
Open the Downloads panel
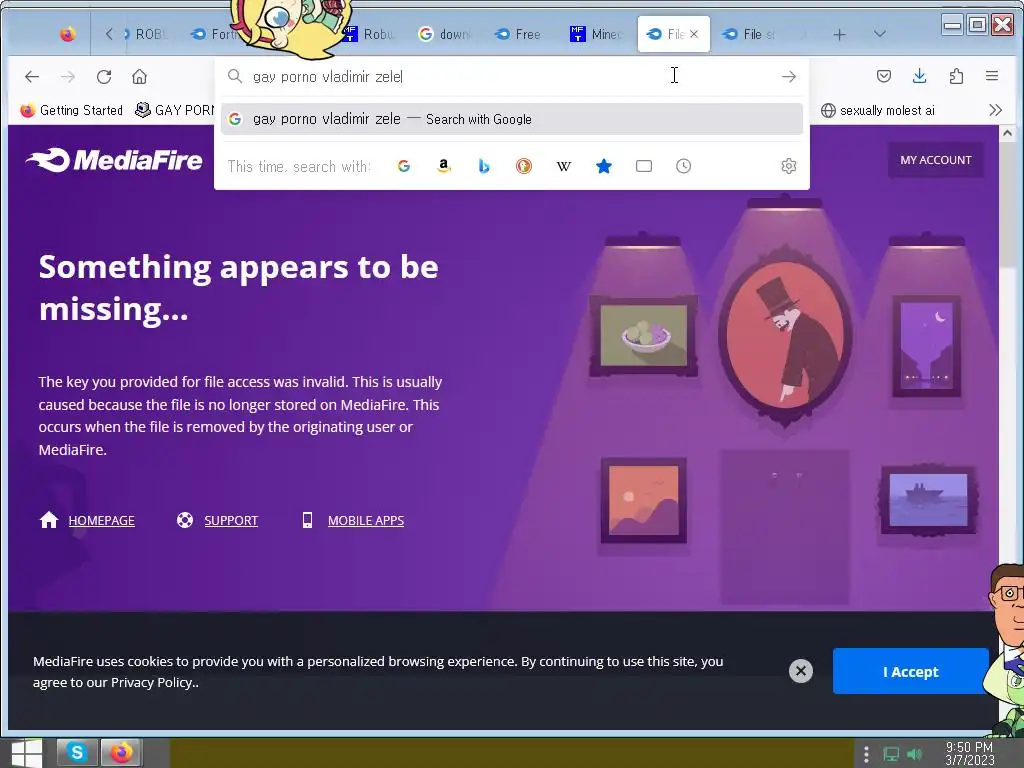920,76
